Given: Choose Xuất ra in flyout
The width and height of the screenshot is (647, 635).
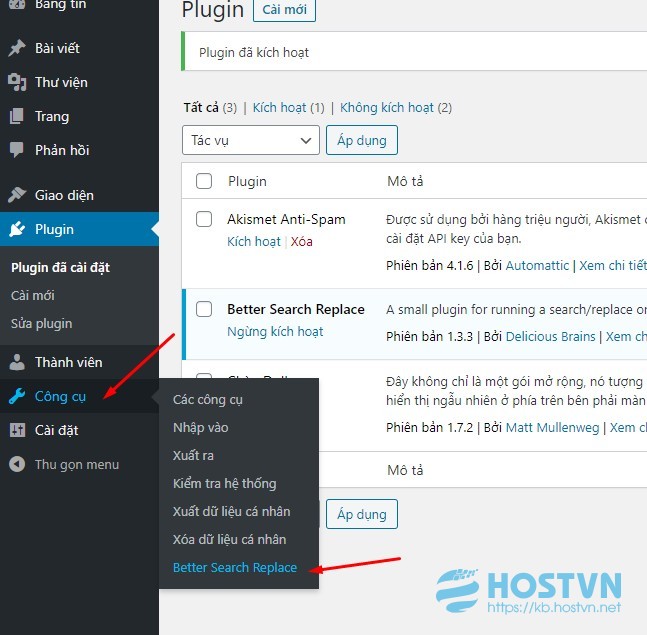Looking at the screenshot, I should tap(193, 456).
